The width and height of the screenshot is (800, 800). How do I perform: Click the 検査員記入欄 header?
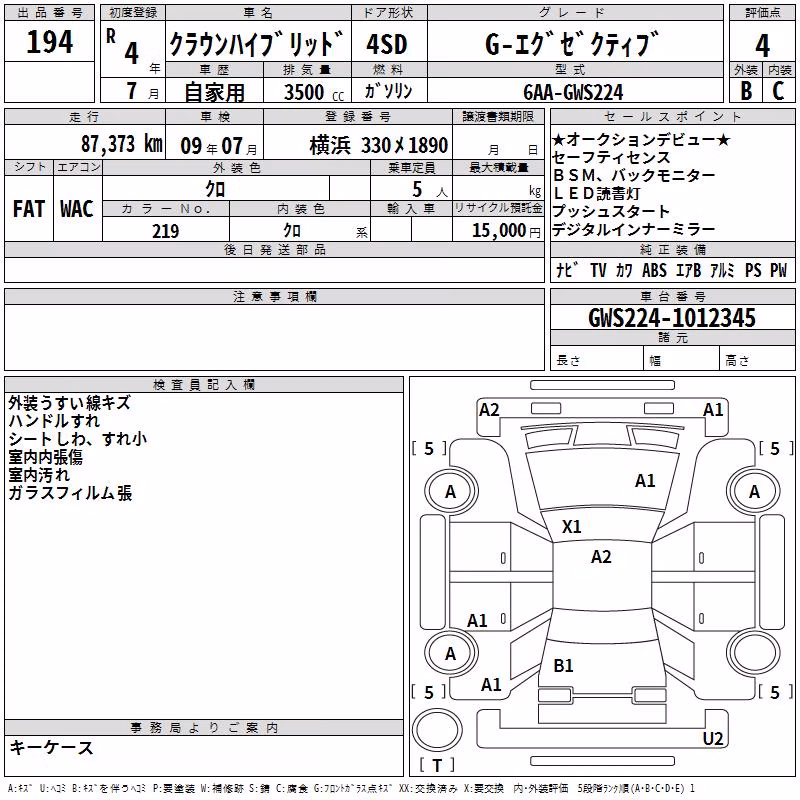[204, 385]
